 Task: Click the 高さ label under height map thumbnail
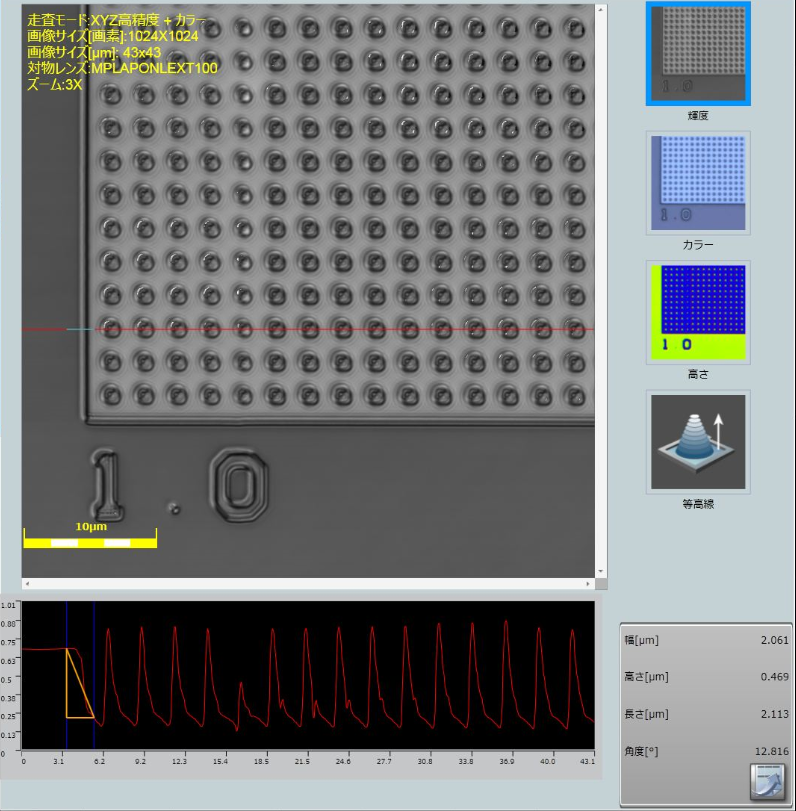pyautogui.click(x=698, y=374)
